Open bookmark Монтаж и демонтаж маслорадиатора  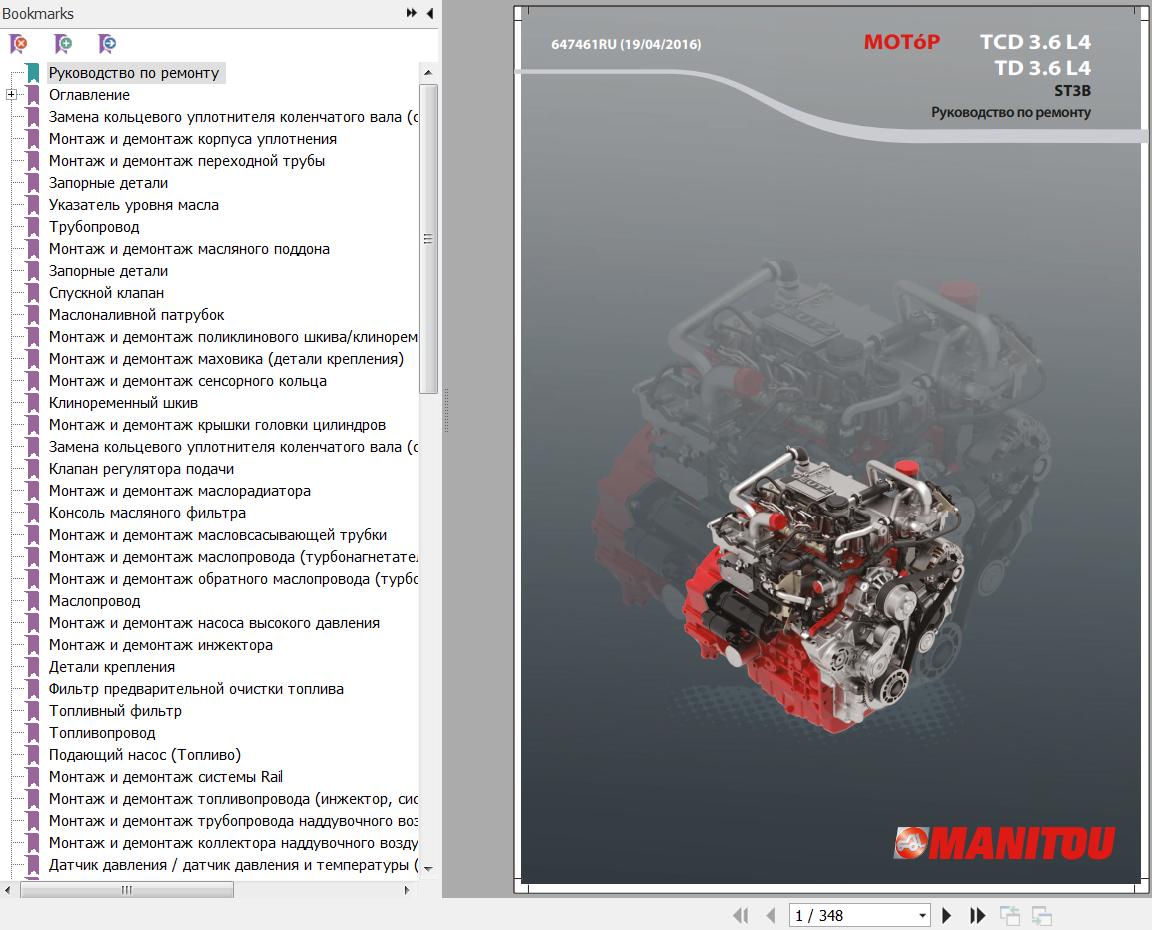pyautogui.click(x=179, y=491)
